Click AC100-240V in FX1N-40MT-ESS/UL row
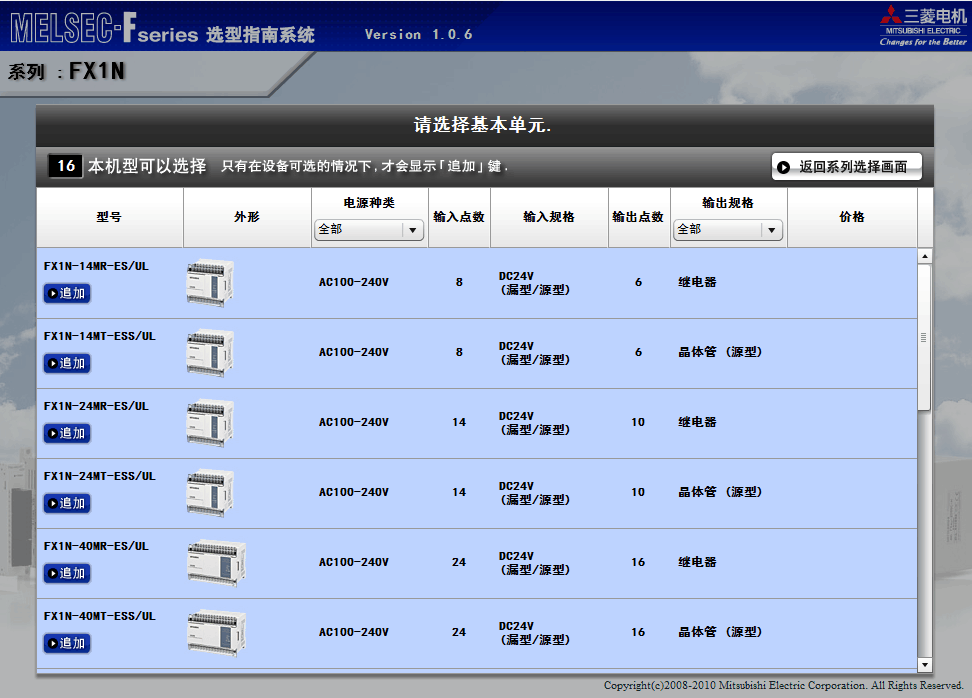Screen dimensions: 972x698 click(x=354, y=633)
